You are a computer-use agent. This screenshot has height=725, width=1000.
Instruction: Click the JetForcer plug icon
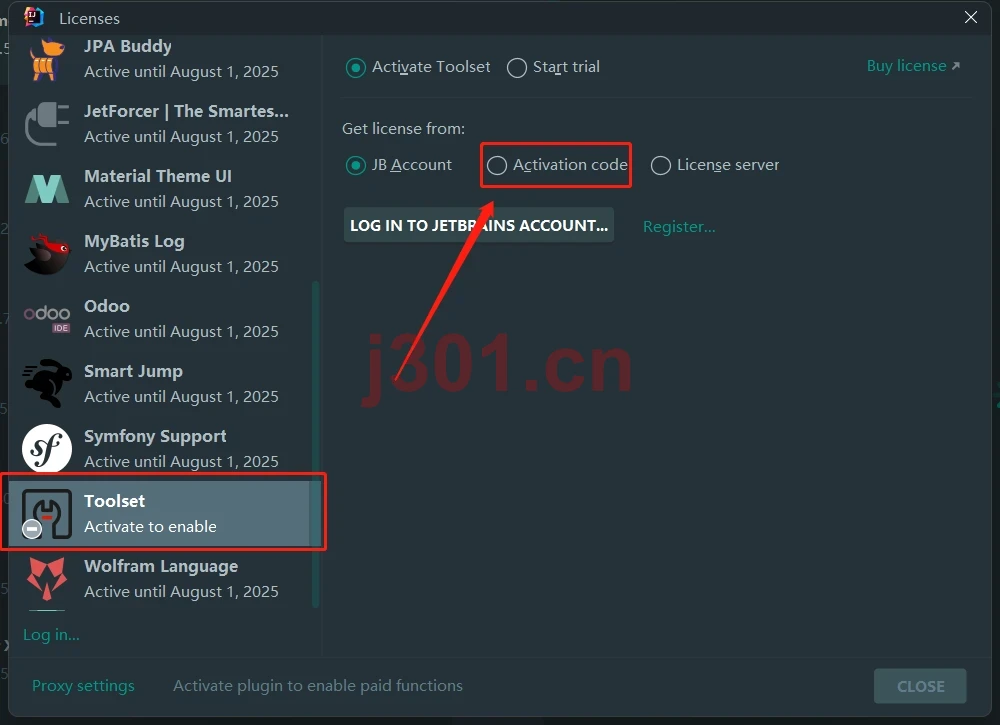[47, 124]
